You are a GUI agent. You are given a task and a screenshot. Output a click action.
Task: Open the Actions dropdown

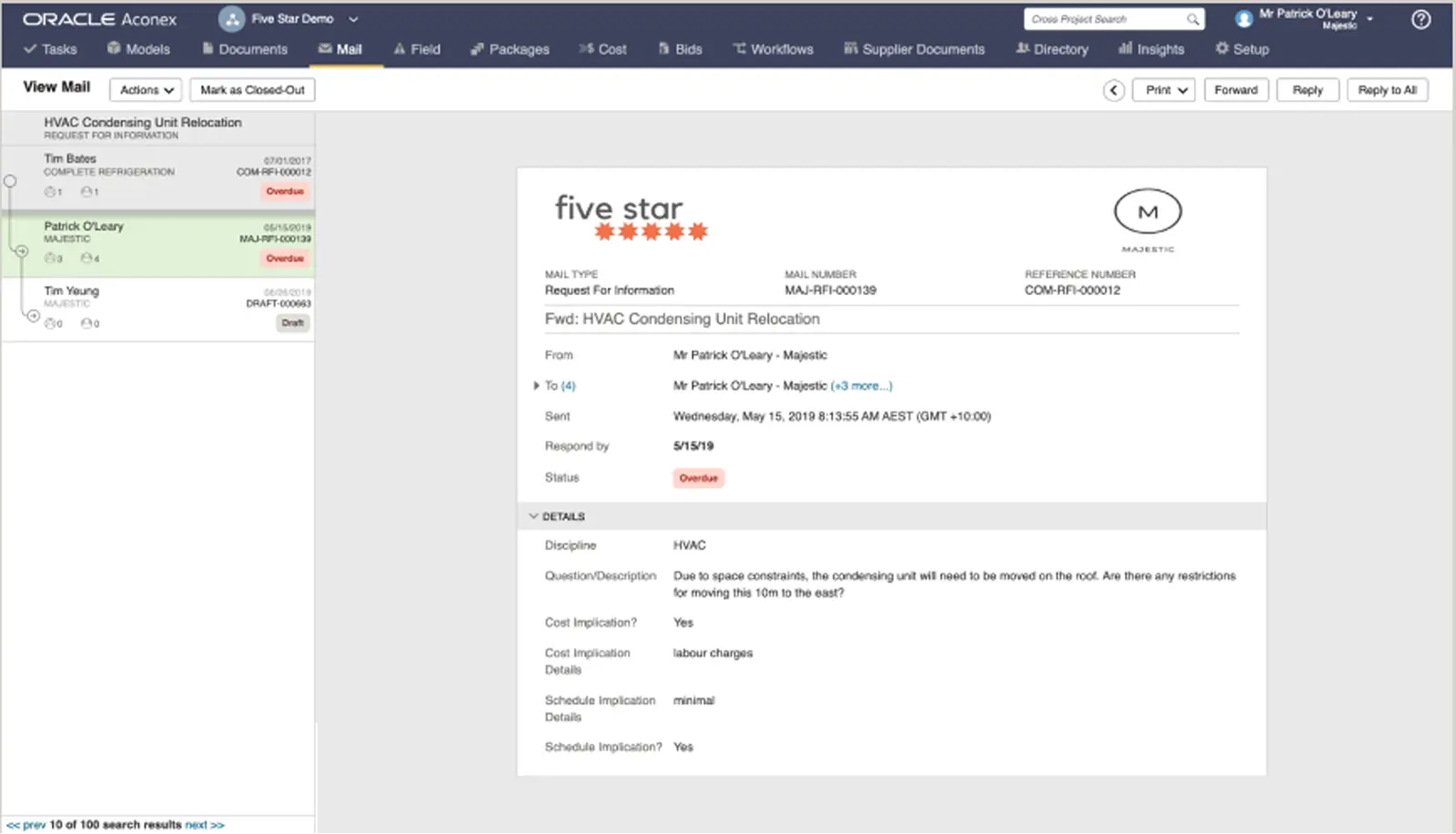coord(145,89)
